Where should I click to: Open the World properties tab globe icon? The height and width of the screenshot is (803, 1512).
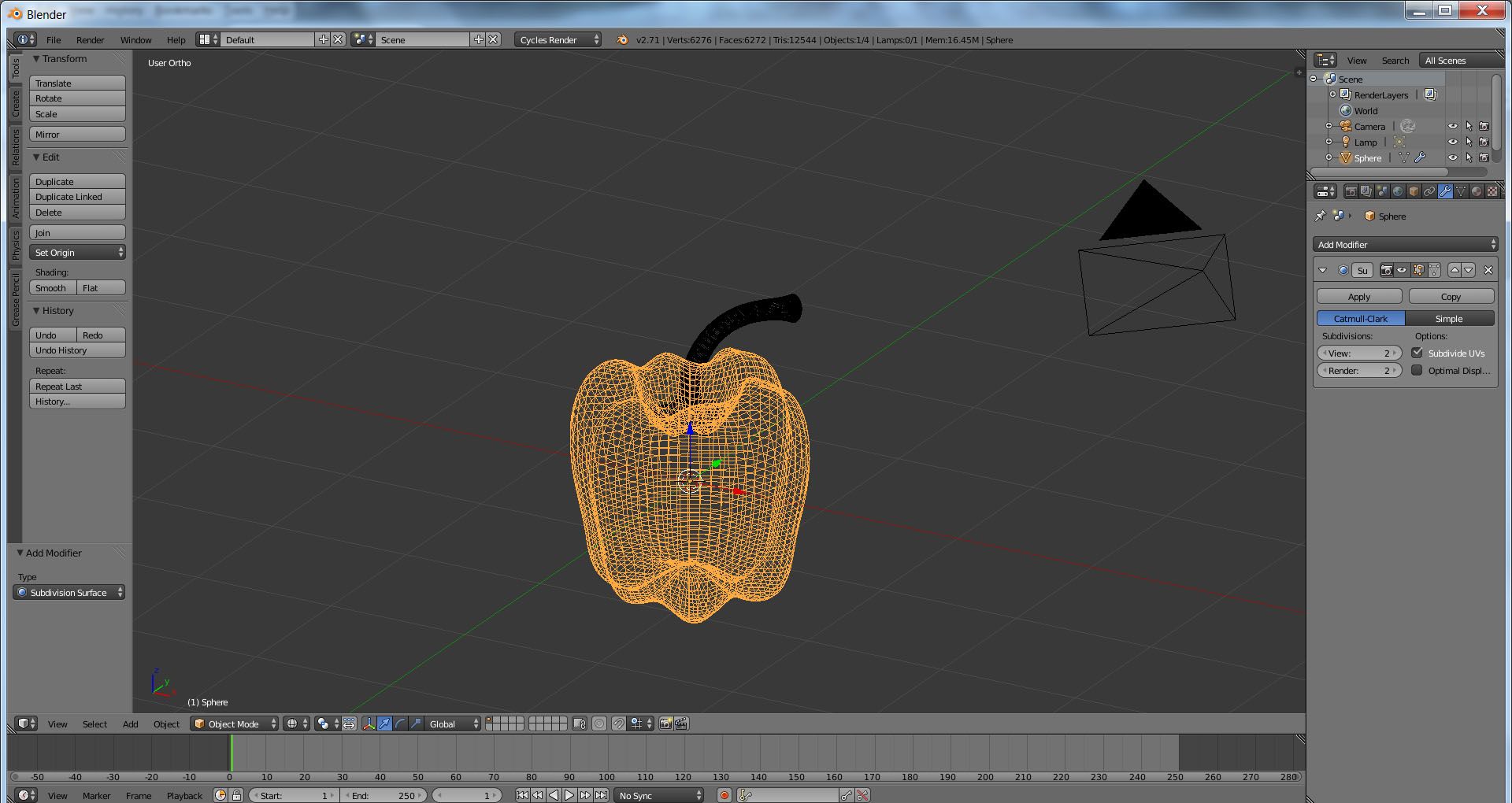(x=1398, y=191)
